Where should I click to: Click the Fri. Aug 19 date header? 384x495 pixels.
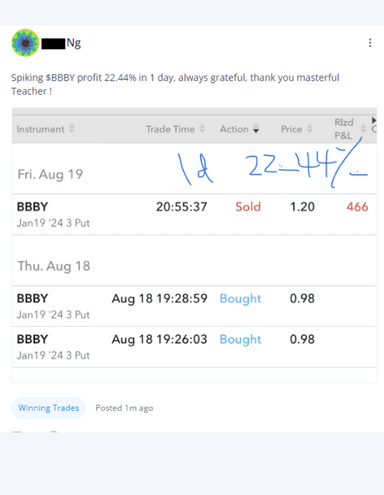50,174
